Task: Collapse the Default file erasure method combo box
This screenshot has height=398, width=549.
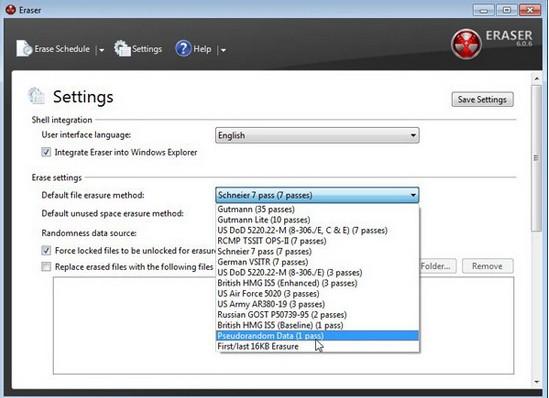Action: 317,195
